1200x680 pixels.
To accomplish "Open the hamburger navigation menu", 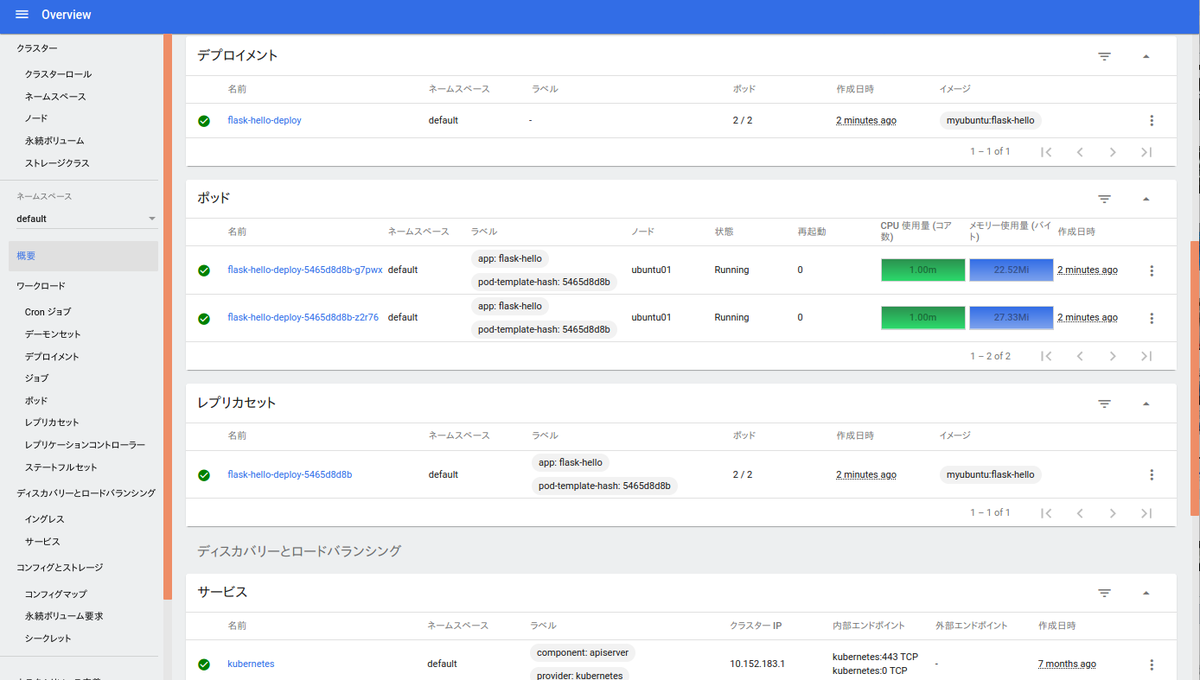I will 22,15.
